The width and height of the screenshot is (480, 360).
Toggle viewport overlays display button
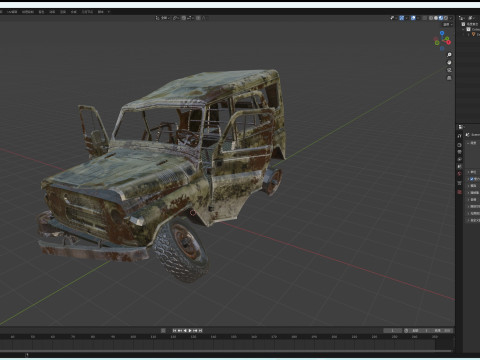click(413, 18)
